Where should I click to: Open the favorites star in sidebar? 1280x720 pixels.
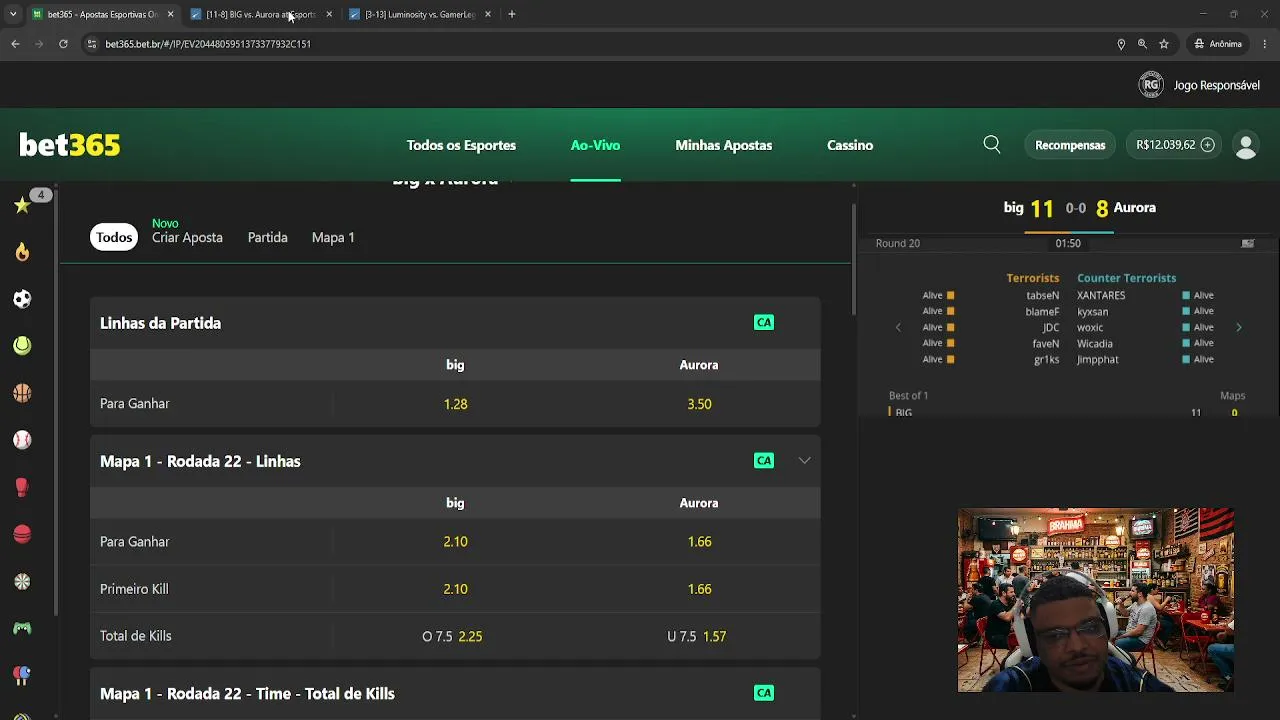[22, 205]
